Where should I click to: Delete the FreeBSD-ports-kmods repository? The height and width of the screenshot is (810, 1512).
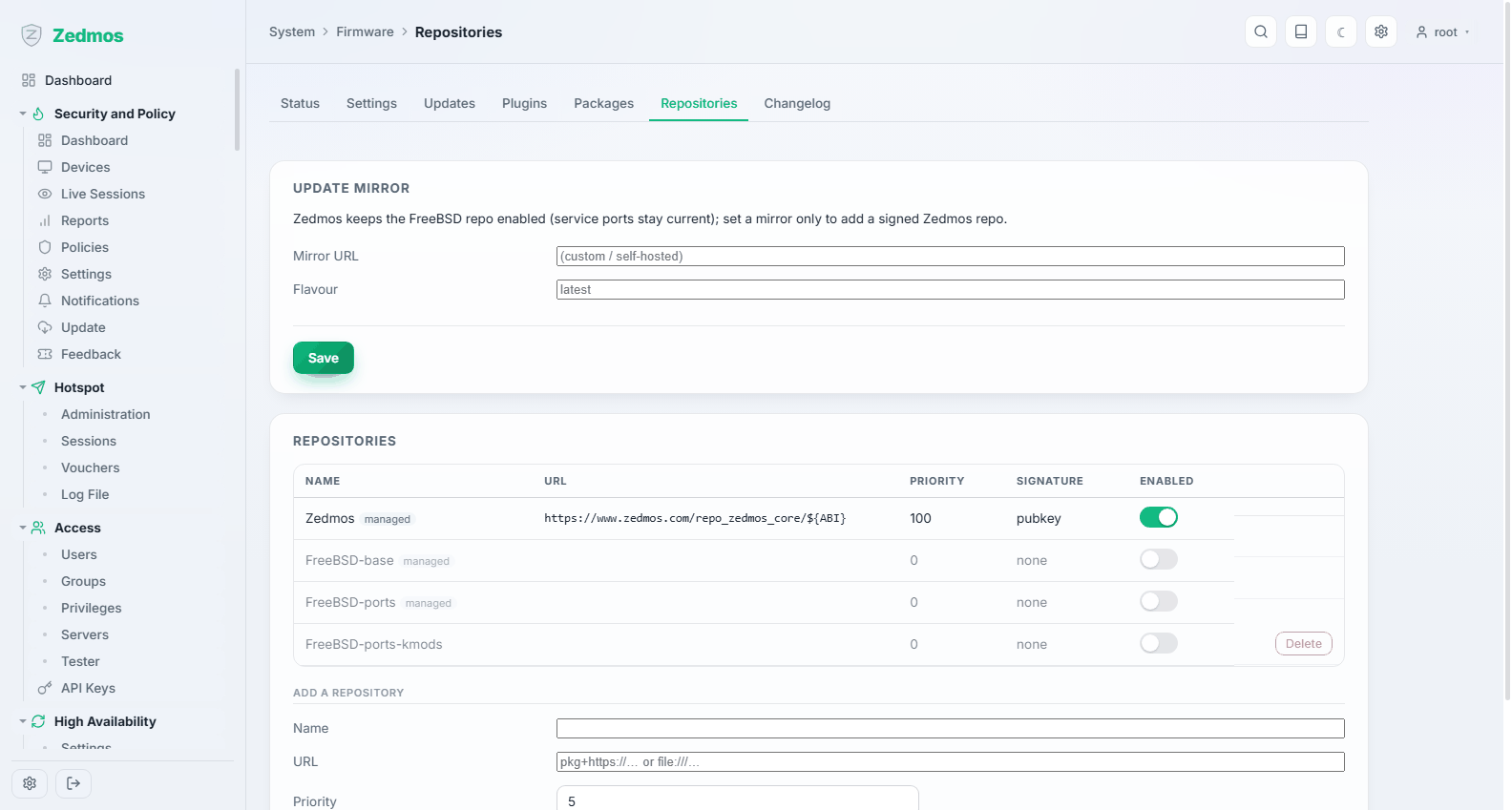pos(1304,644)
